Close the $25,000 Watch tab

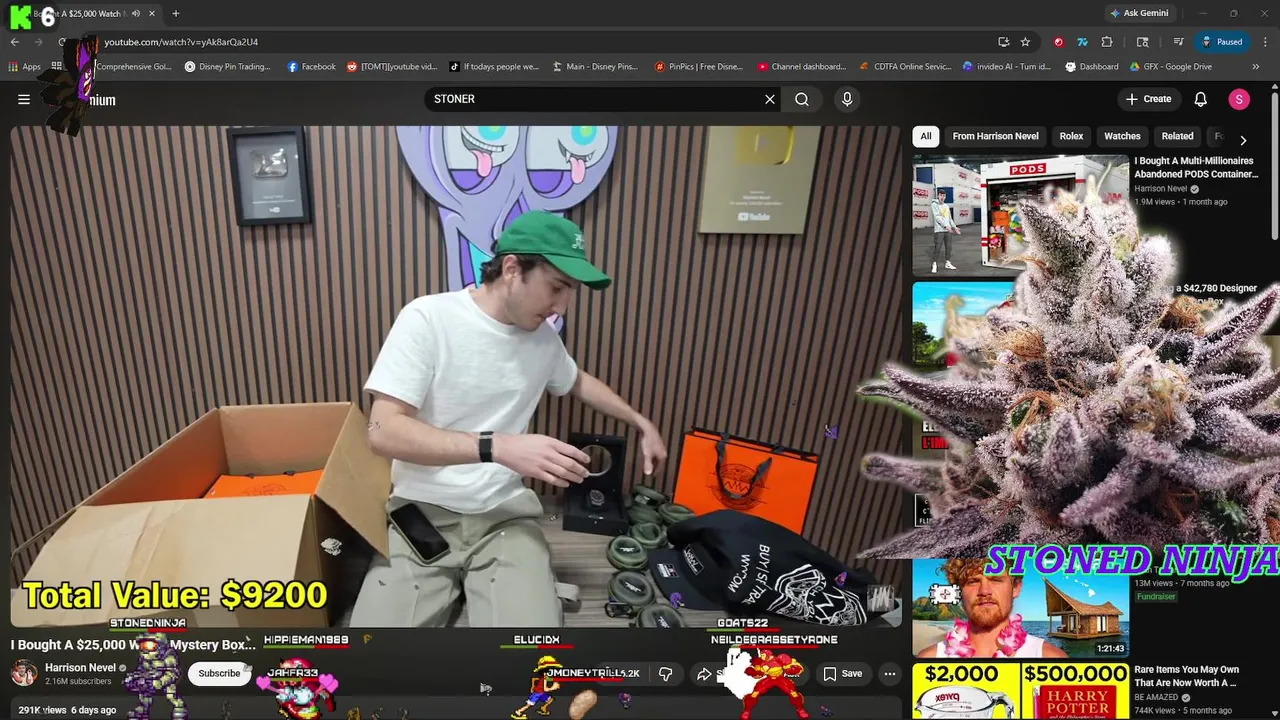(152, 13)
